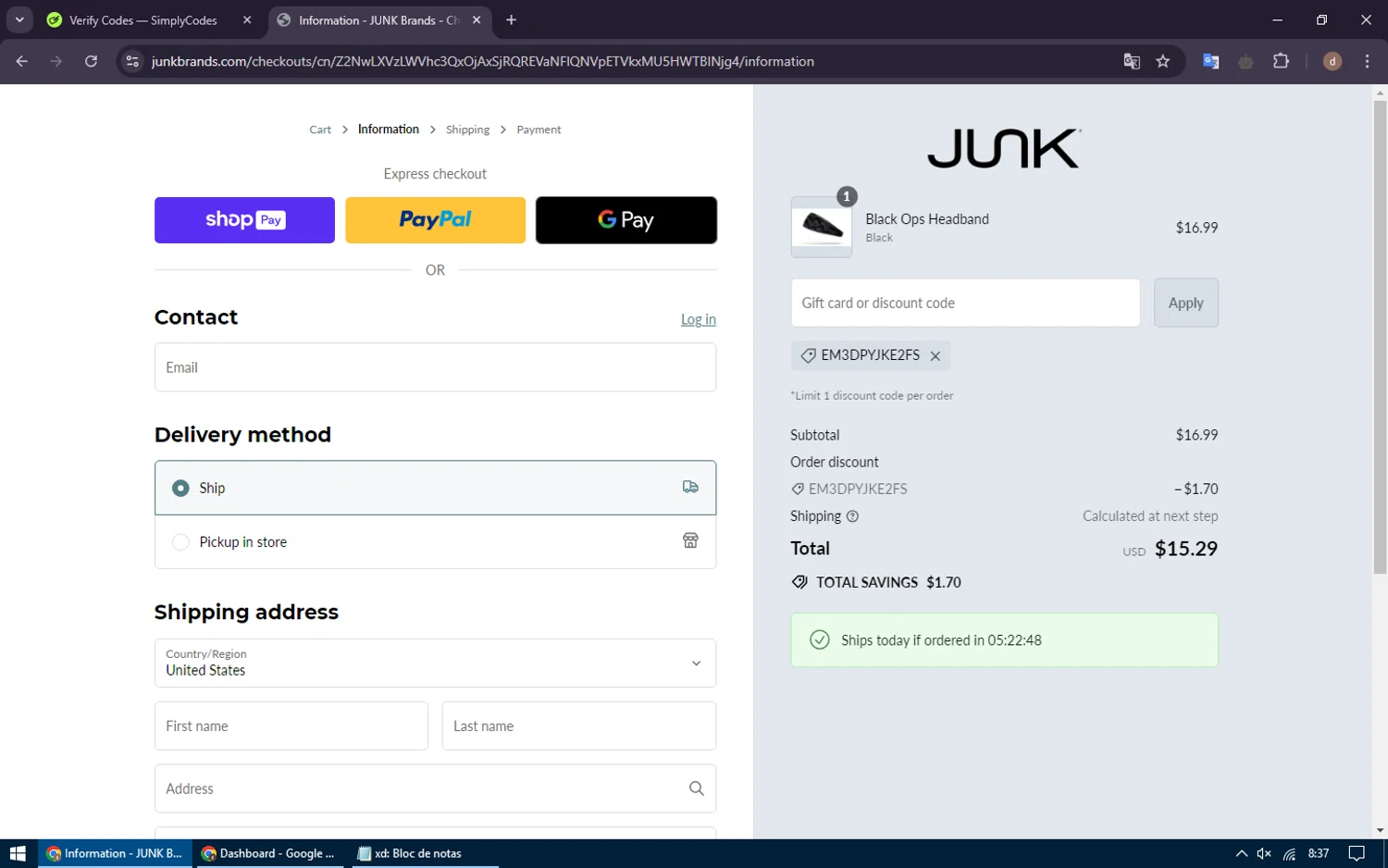Viewport: 1388px width, 868px height.
Task: Open the notifications center icon
Action: pyautogui.click(x=1357, y=853)
